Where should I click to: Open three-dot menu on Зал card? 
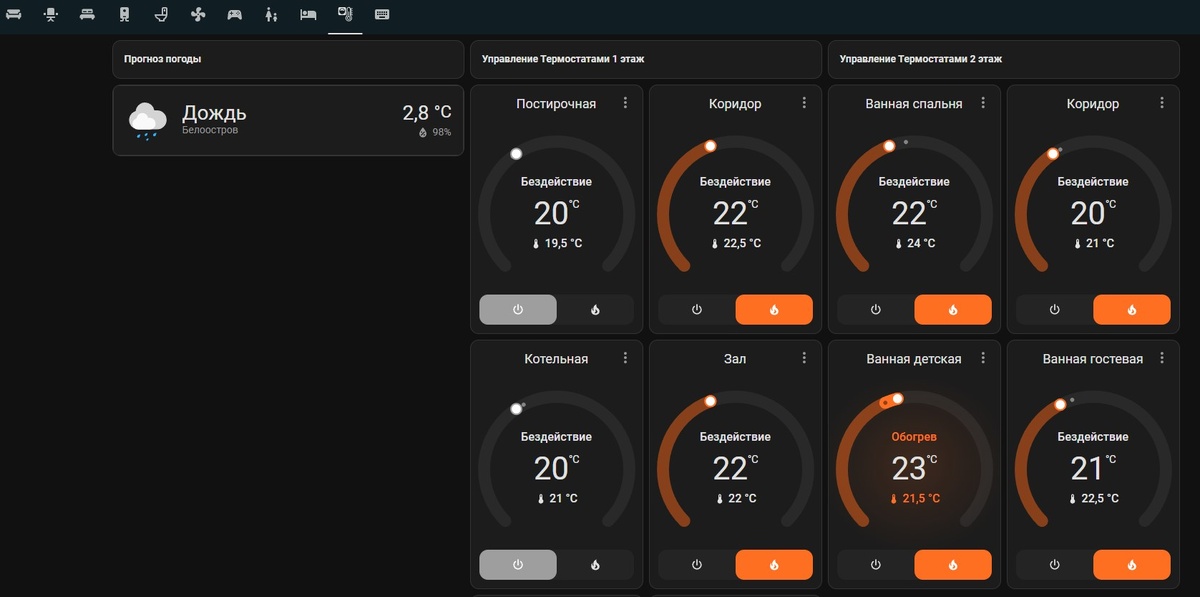[804, 358]
